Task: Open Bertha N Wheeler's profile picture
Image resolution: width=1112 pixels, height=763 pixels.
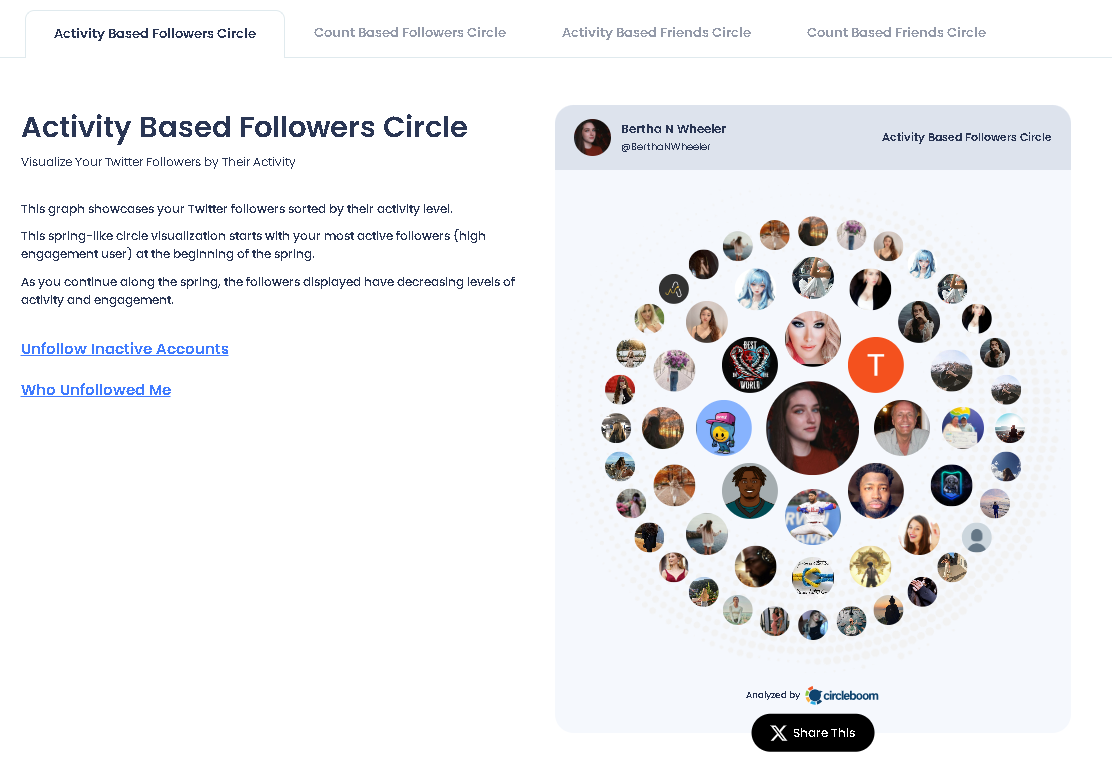Action: tap(592, 137)
